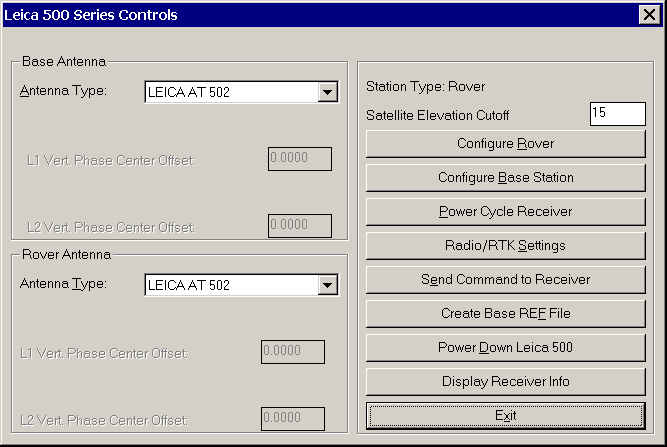The image size is (667, 447).
Task: Open Configure Base Station settings
Action: point(505,178)
